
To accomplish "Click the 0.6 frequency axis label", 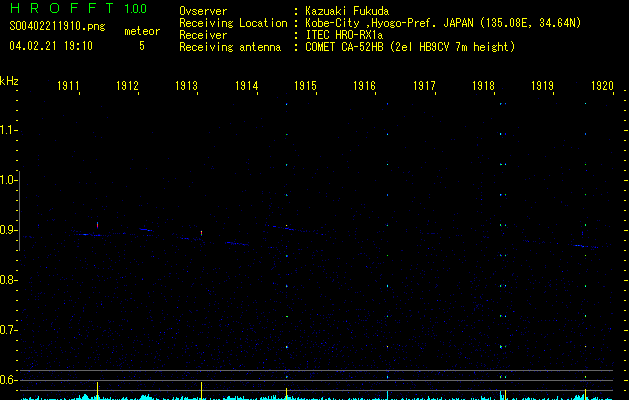I will (x=9, y=379).
